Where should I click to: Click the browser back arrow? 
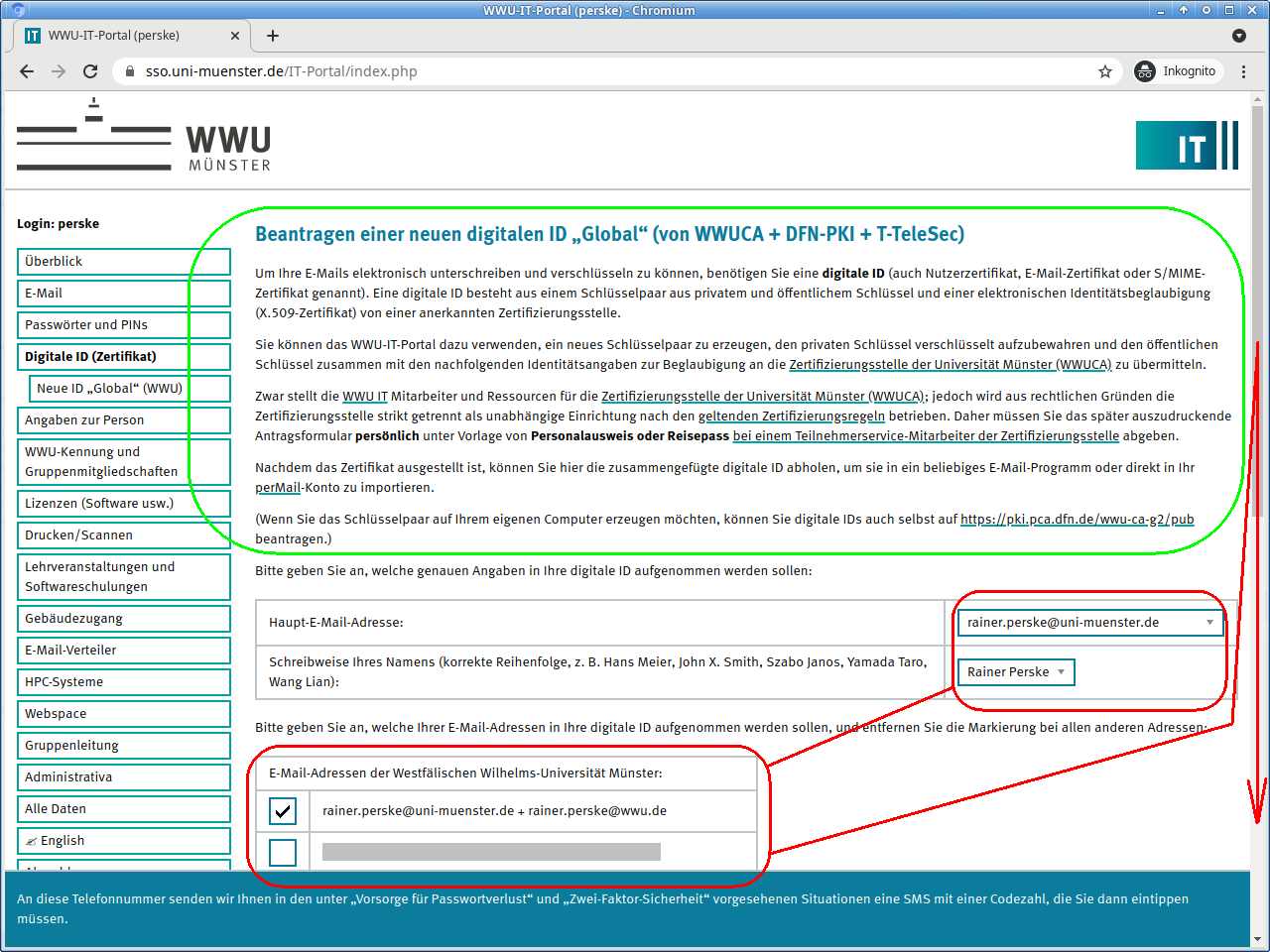point(27,71)
